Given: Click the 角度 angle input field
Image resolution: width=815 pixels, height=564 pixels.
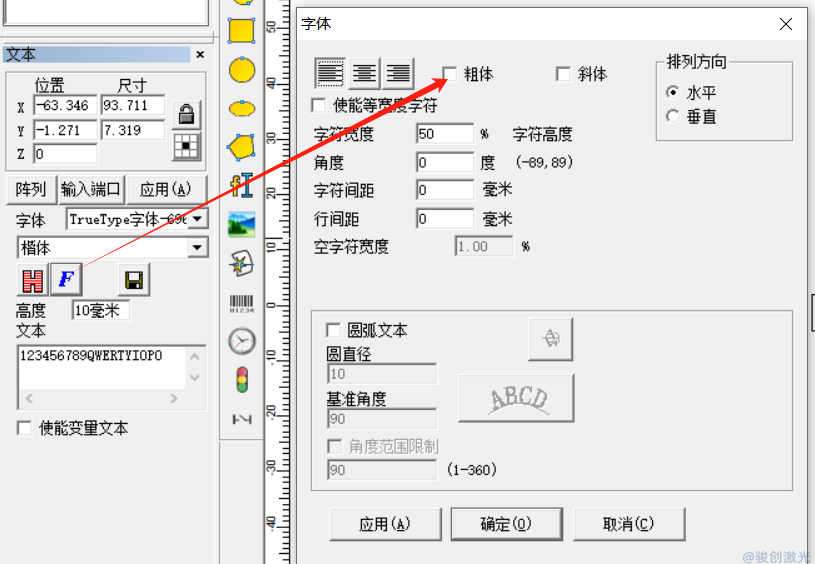Looking at the screenshot, I should coord(445,163).
